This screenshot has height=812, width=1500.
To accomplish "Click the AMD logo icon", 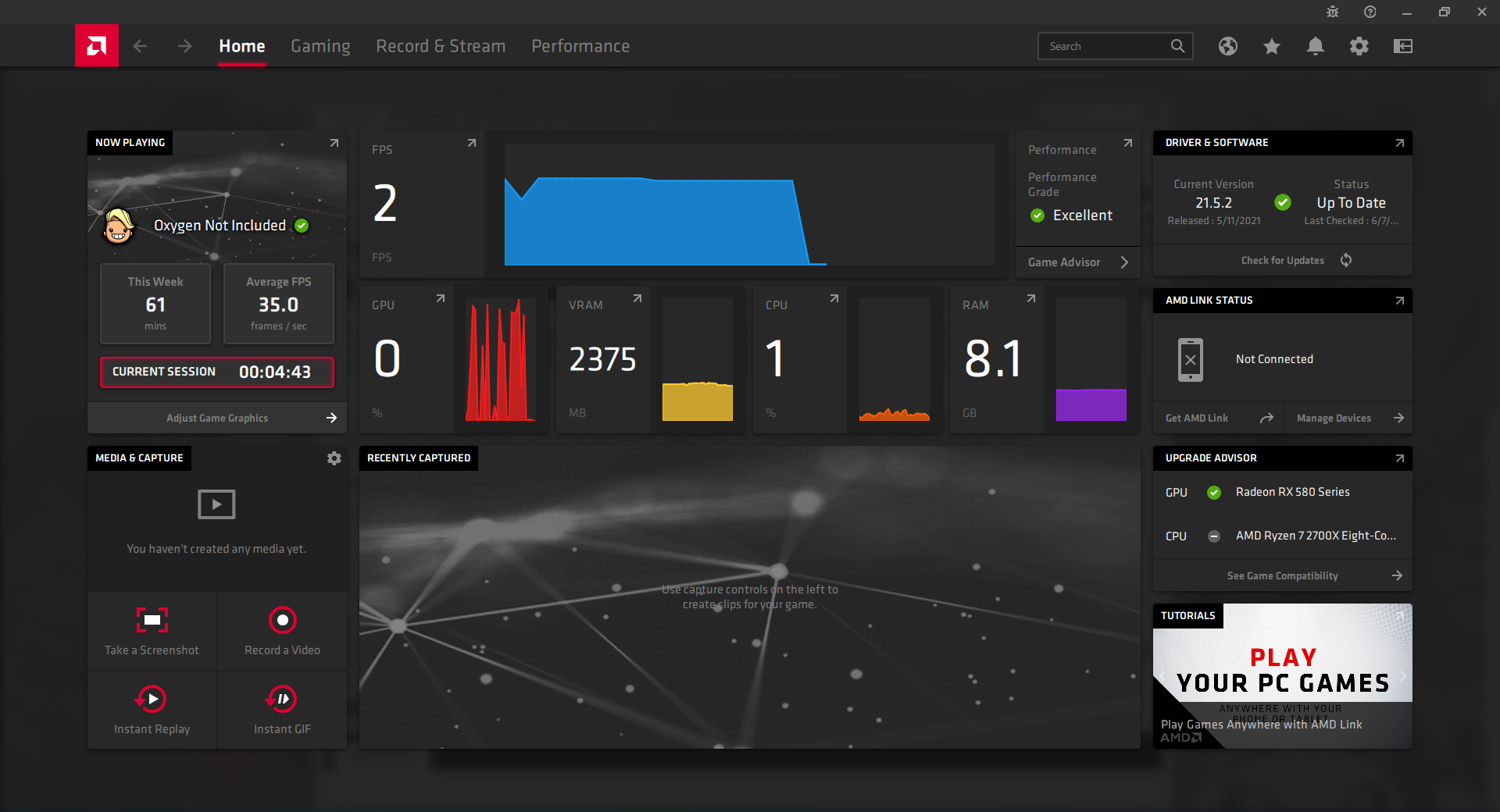I will [x=97, y=46].
